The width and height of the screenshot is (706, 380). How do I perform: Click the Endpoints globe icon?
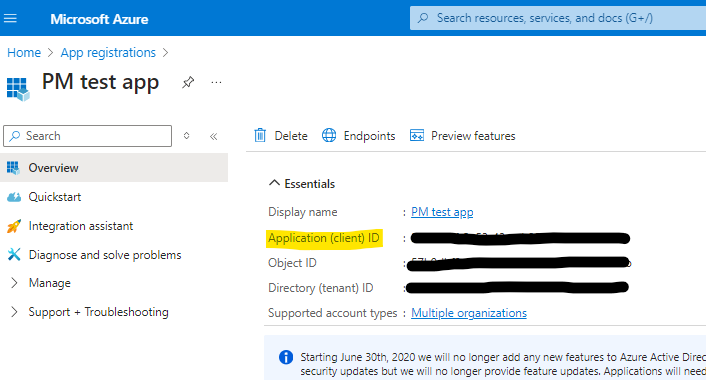tap(329, 135)
